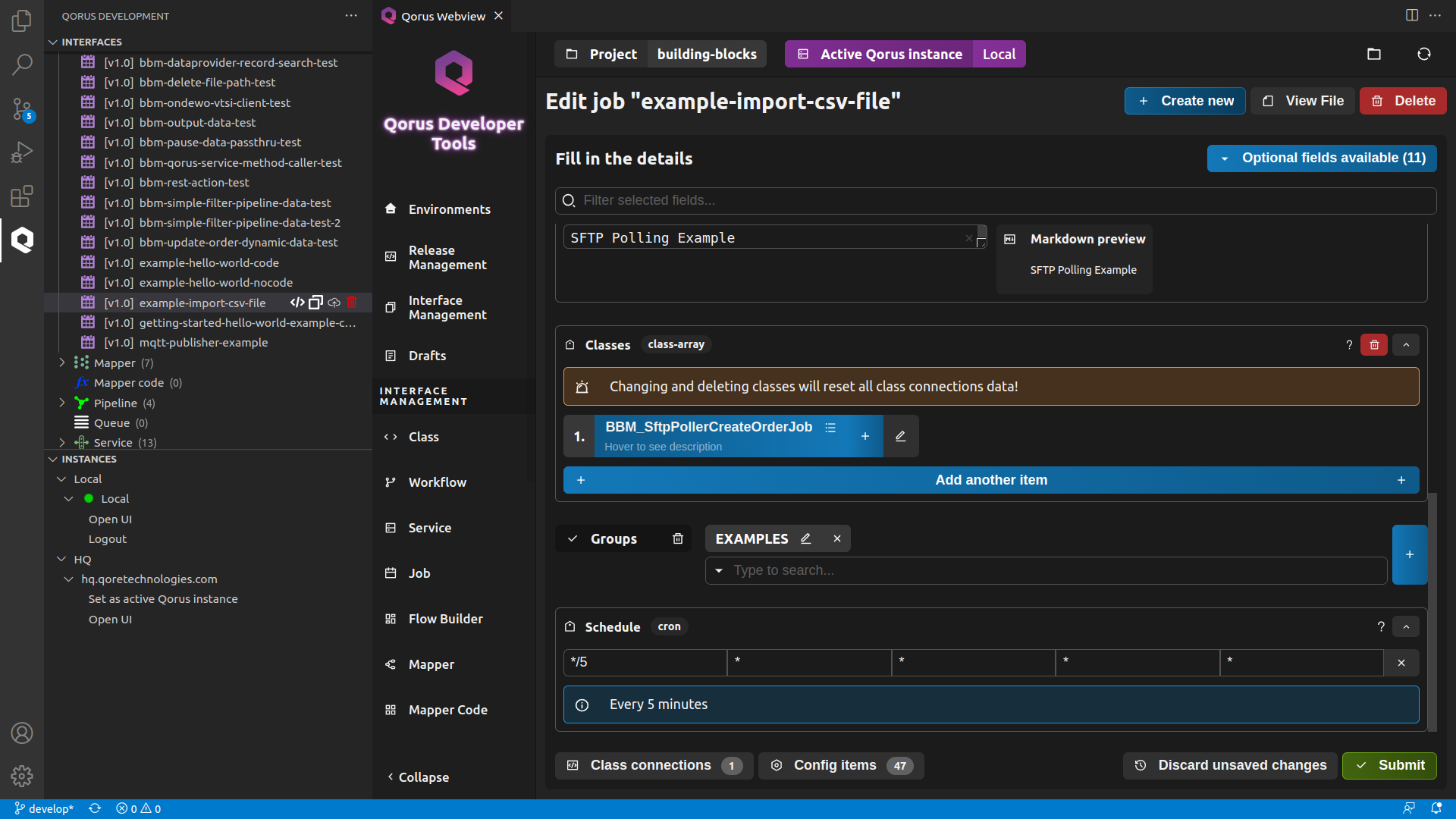Open Mapper Code menu item
The height and width of the screenshot is (819, 1456).
(447, 710)
